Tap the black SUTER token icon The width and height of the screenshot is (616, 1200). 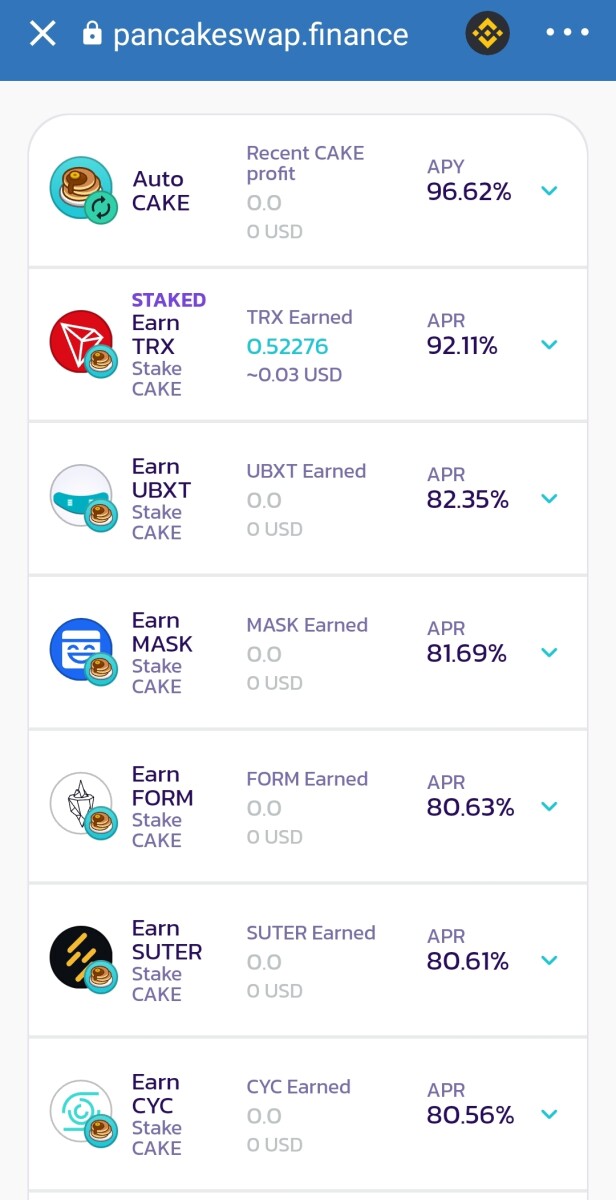click(x=82, y=959)
